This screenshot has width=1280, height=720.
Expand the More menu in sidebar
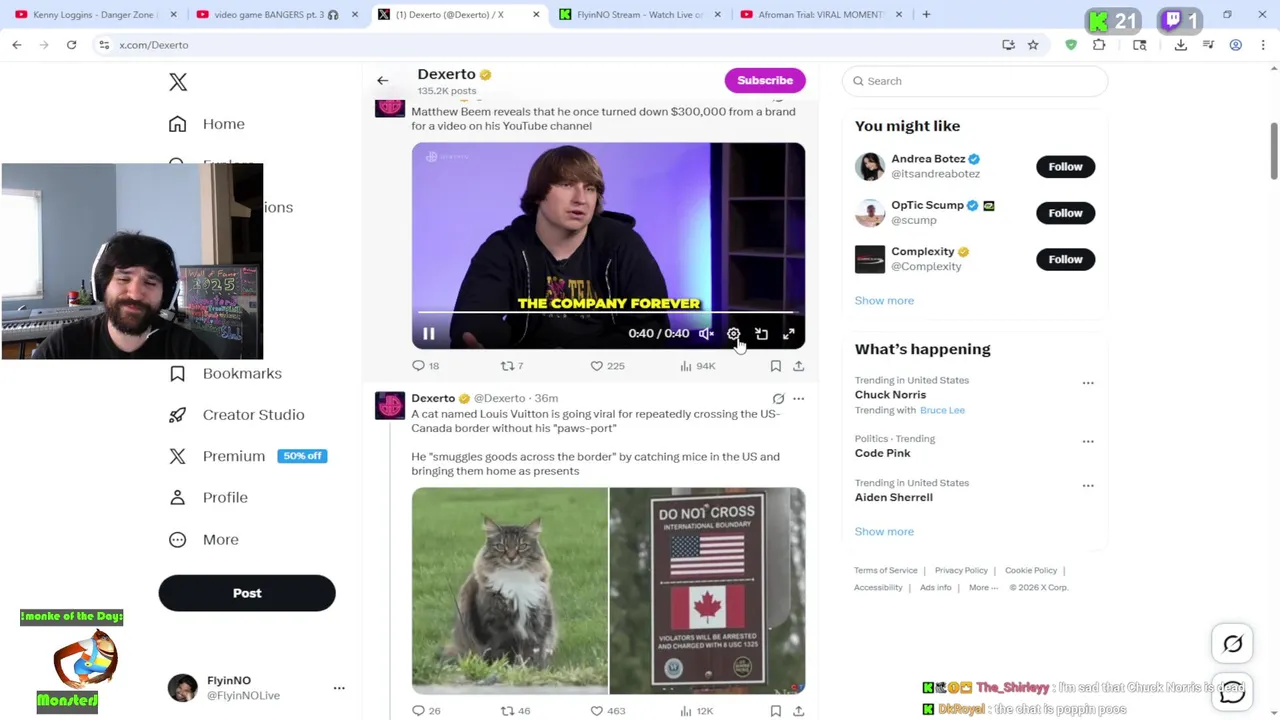click(205, 539)
